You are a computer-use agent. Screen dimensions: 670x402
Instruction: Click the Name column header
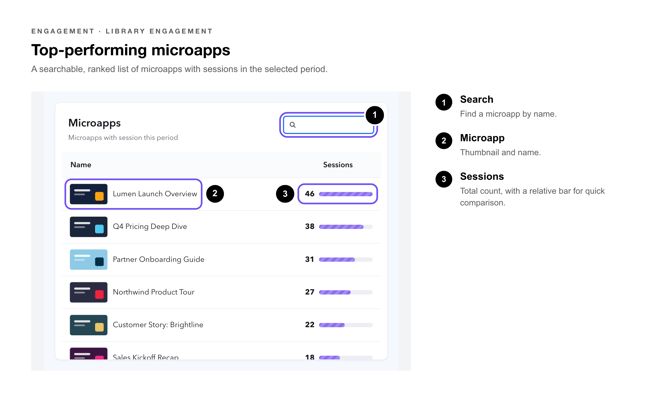pyautogui.click(x=81, y=165)
